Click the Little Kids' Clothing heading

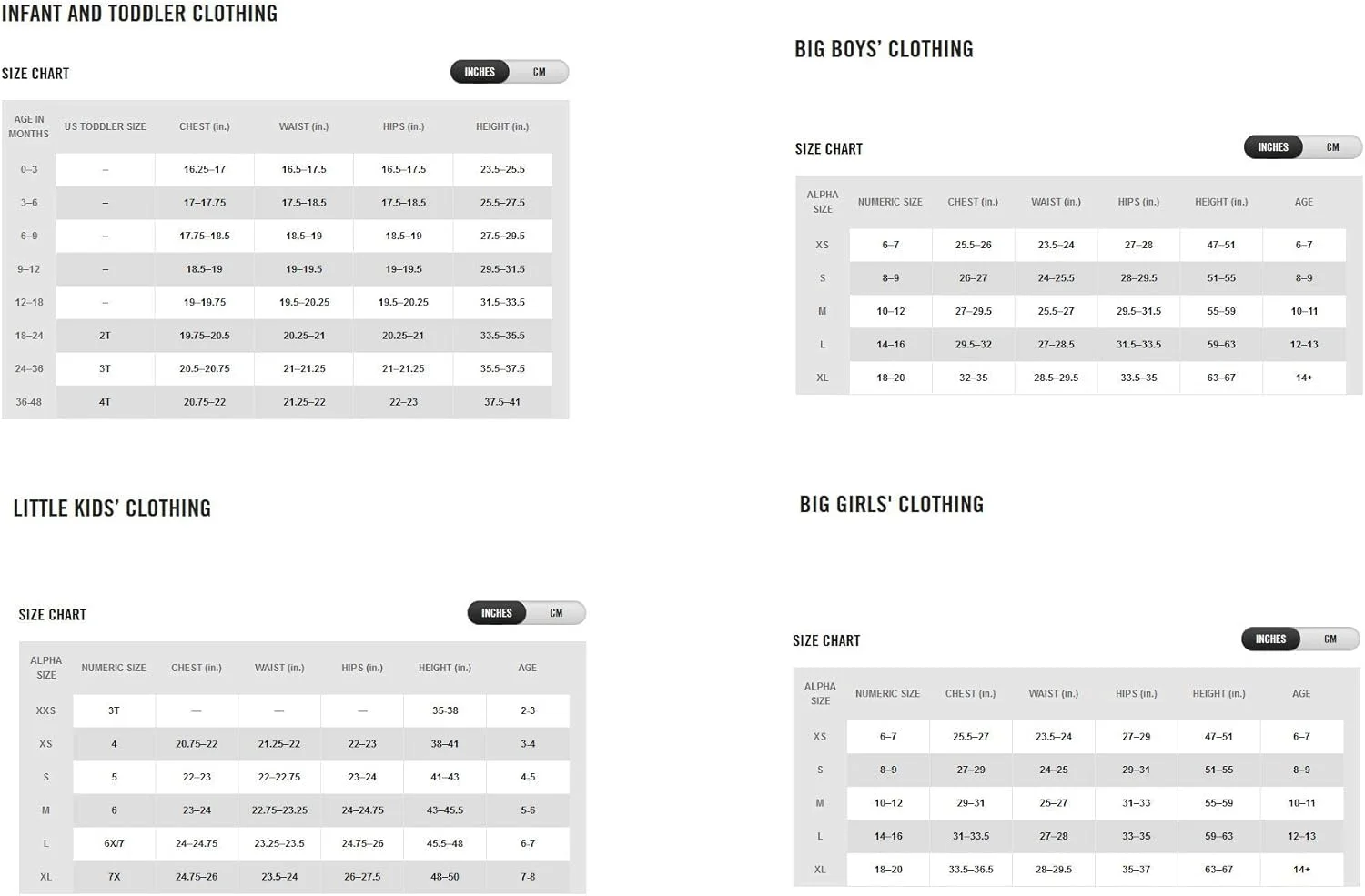tap(112, 508)
